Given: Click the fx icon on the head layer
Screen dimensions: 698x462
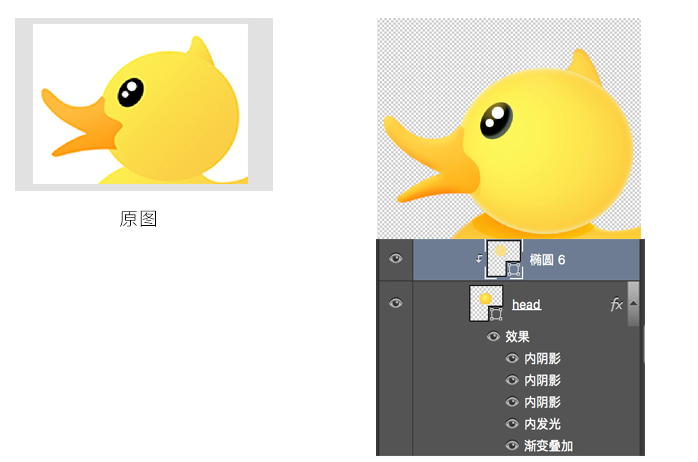Looking at the screenshot, I should tap(616, 304).
